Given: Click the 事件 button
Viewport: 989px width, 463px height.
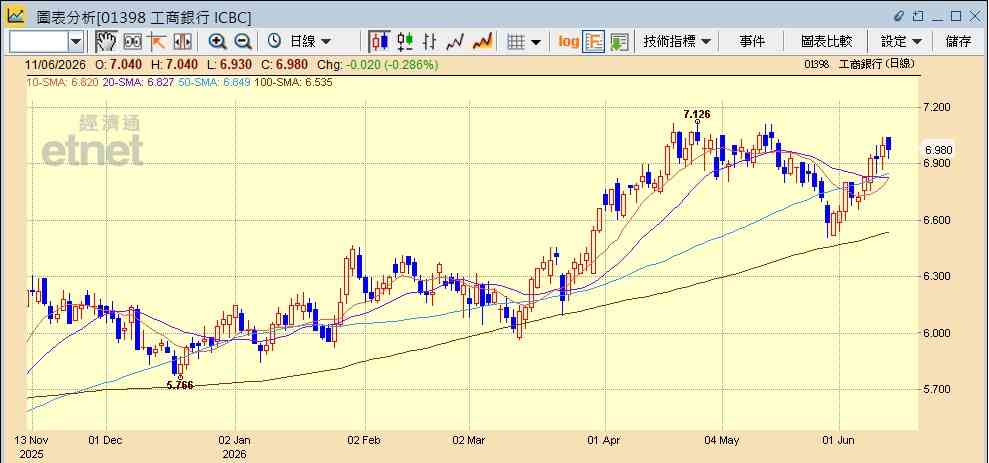Looking at the screenshot, I should point(752,42).
